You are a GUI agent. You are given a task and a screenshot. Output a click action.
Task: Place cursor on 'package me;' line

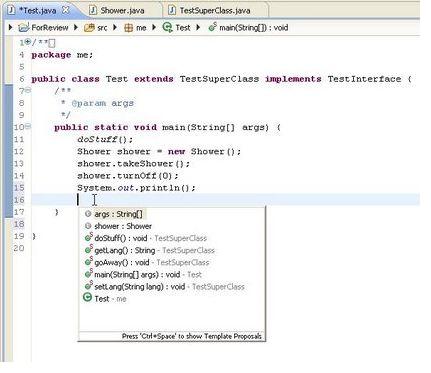coord(62,55)
